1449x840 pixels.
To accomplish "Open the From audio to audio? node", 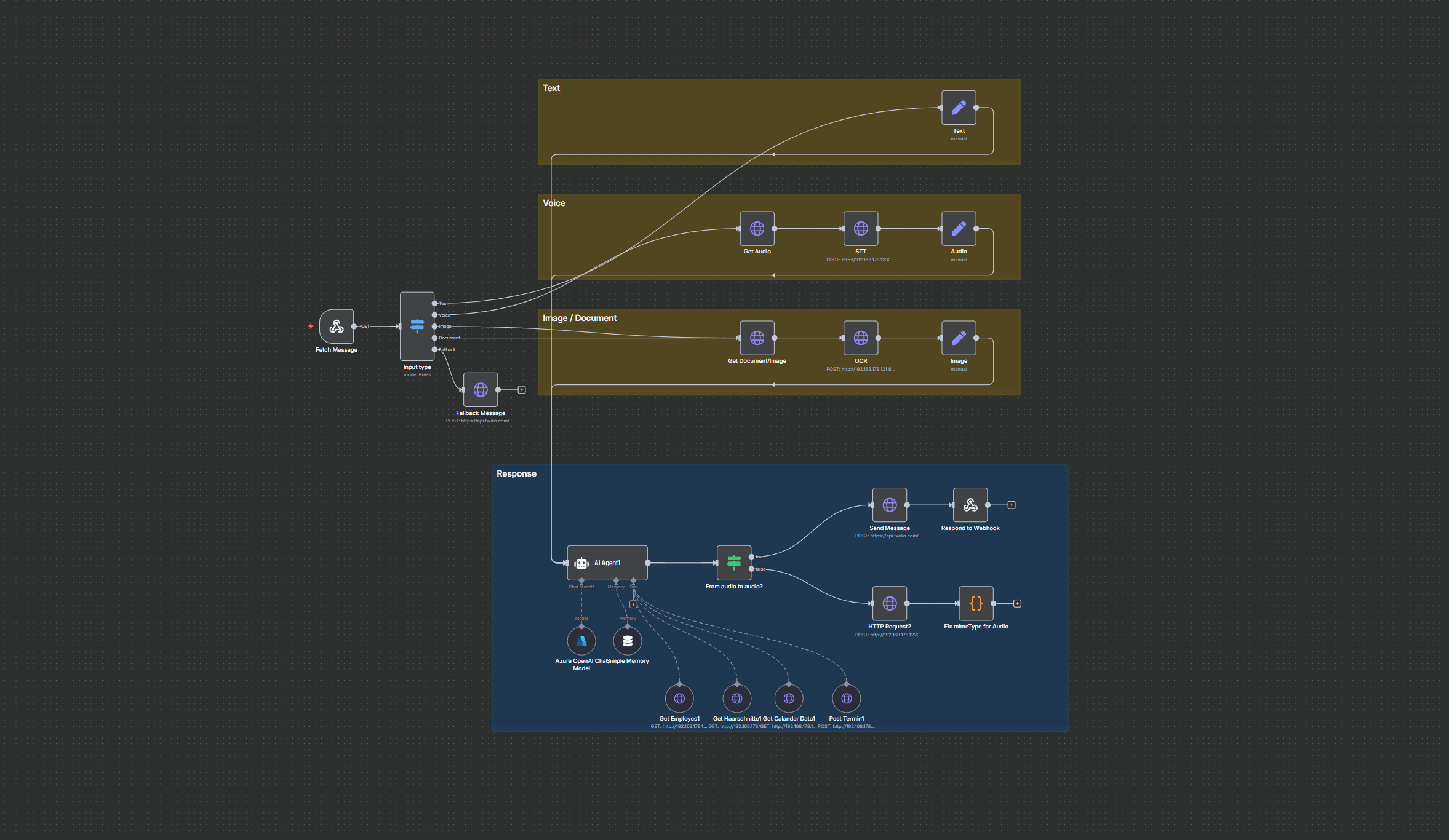I will [x=734, y=563].
